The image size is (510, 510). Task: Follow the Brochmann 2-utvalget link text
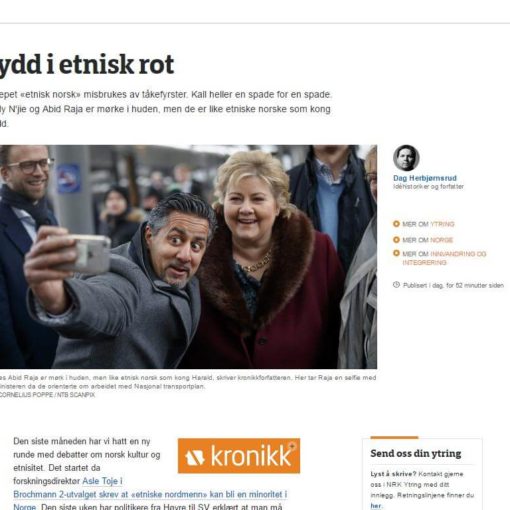pyautogui.click(x=150, y=494)
